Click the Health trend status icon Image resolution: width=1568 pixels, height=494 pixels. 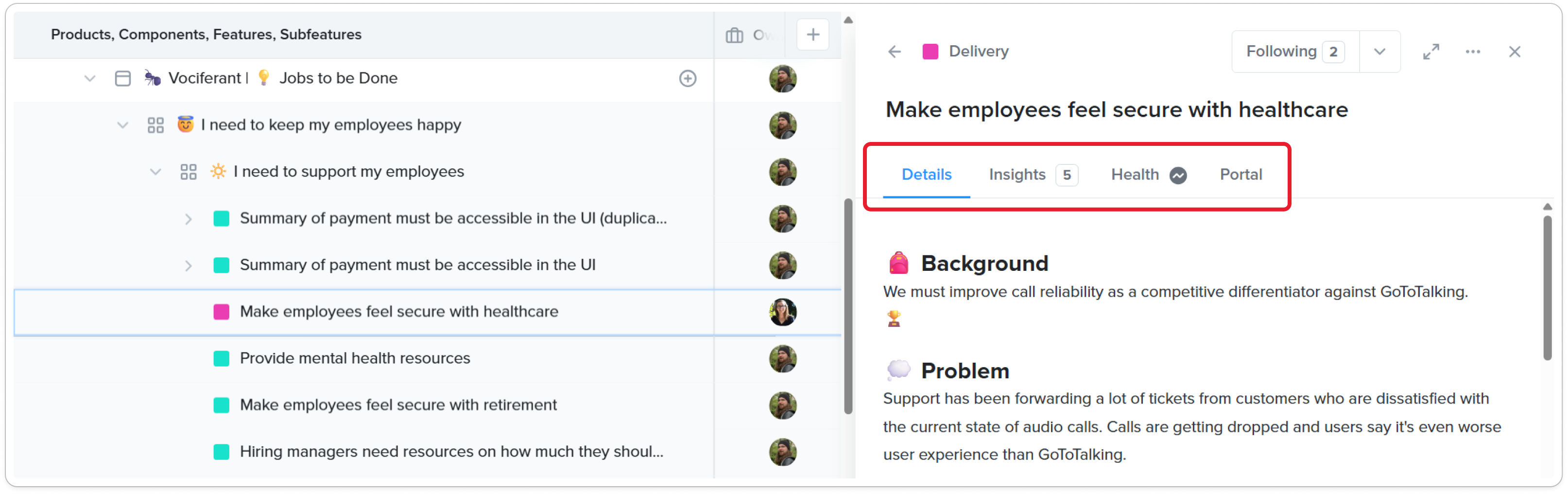(x=1178, y=176)
